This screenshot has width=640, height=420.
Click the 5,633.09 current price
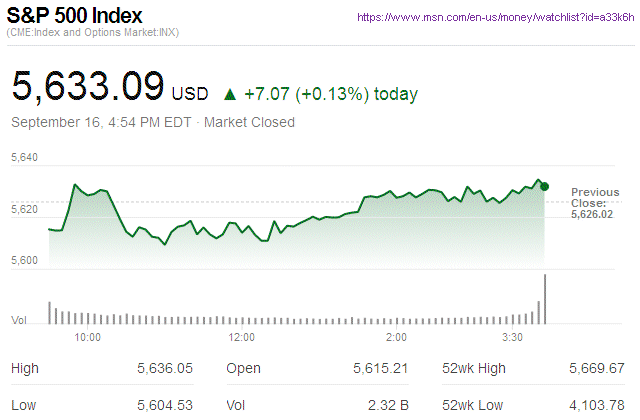point(87,87)
